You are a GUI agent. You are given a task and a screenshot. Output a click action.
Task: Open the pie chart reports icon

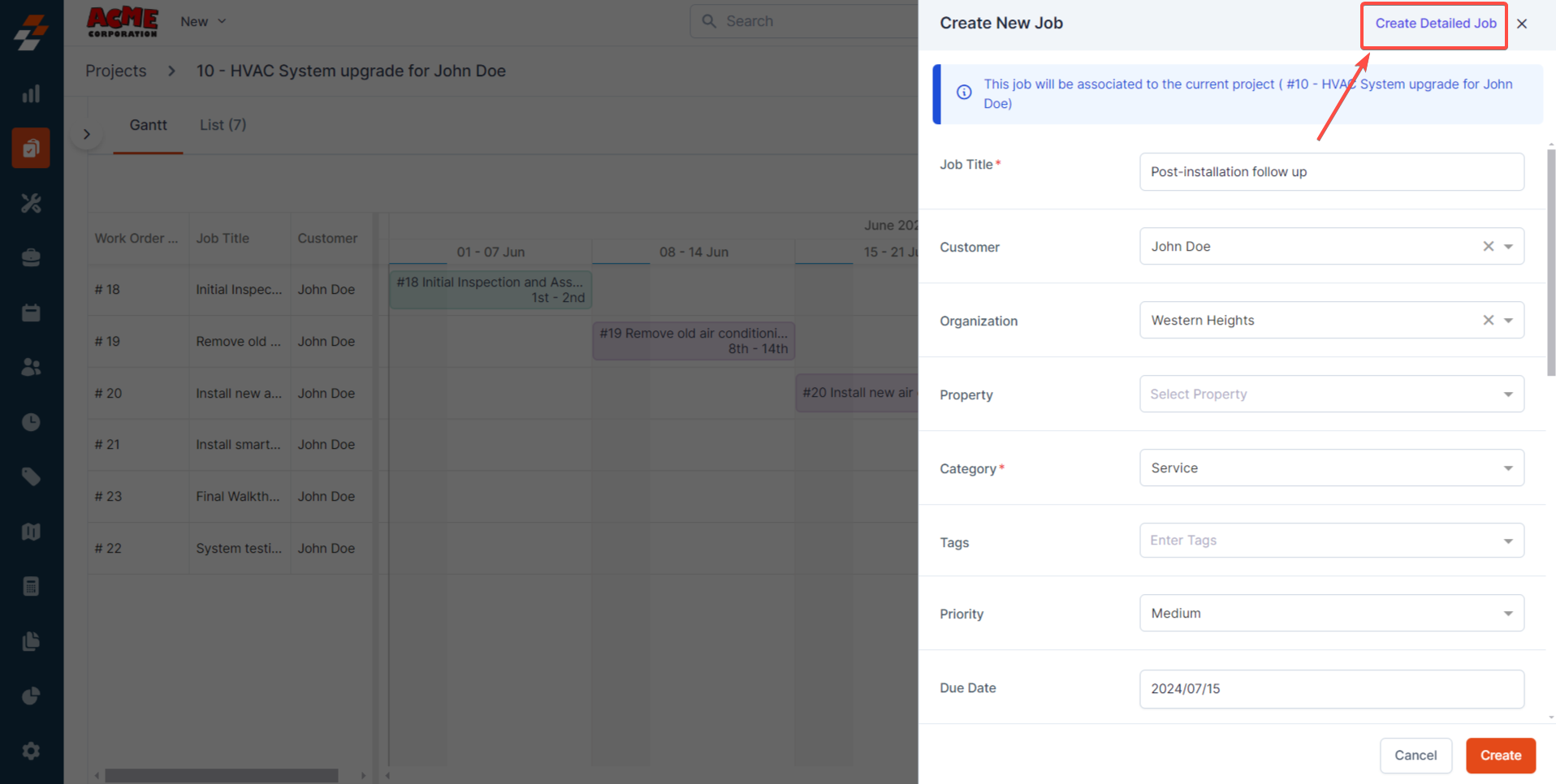31,696
